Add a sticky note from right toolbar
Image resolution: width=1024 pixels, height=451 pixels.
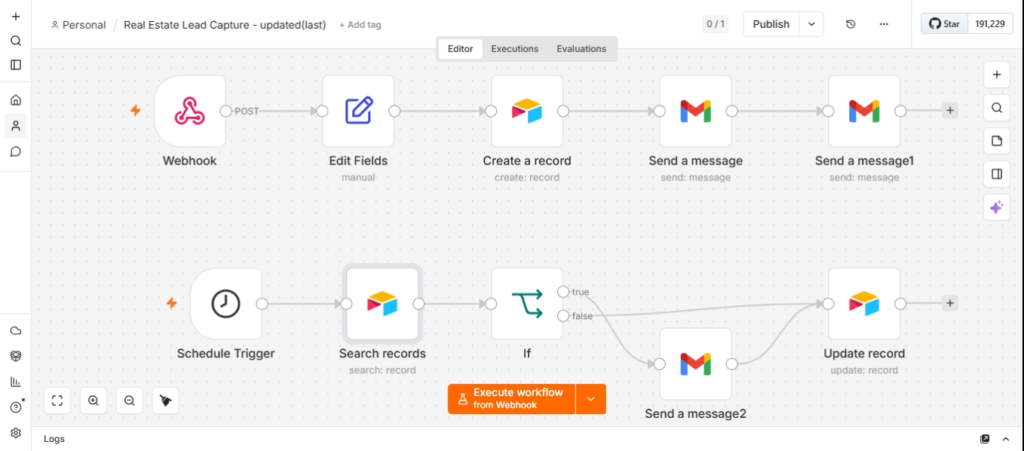(x=997, y=141)
